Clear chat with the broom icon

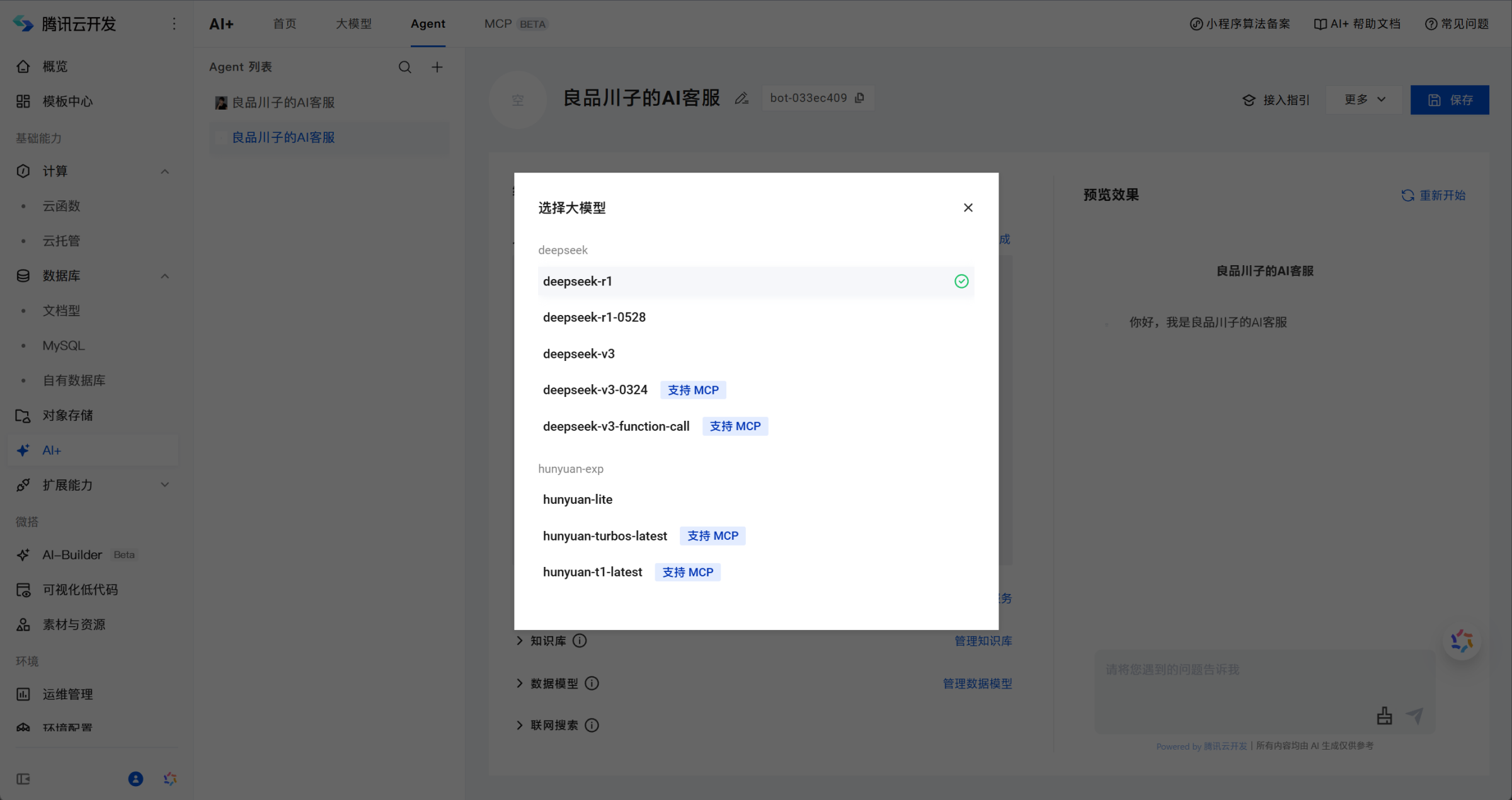(1384, 716)
